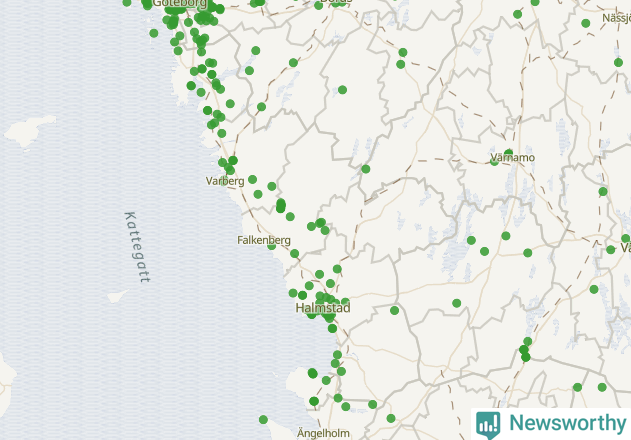Click the Falkenberg town label
This screenshot has width=631, height=440.
[264, 240]
